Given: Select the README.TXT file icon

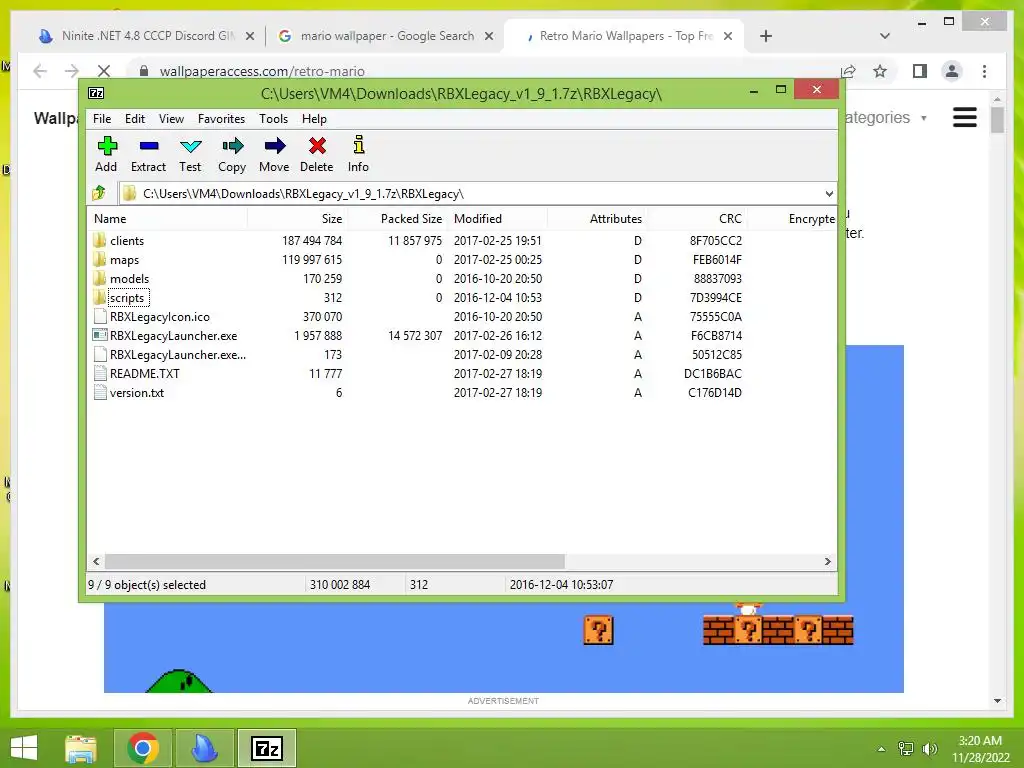Looking at the screenshot, I should point(99,374).
